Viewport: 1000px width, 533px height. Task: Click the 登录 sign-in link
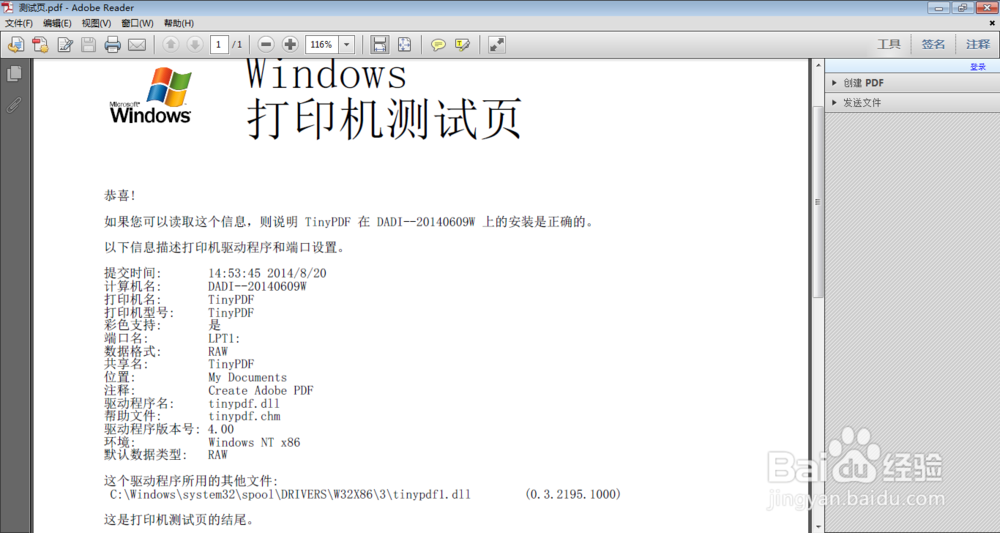point(978,66)
